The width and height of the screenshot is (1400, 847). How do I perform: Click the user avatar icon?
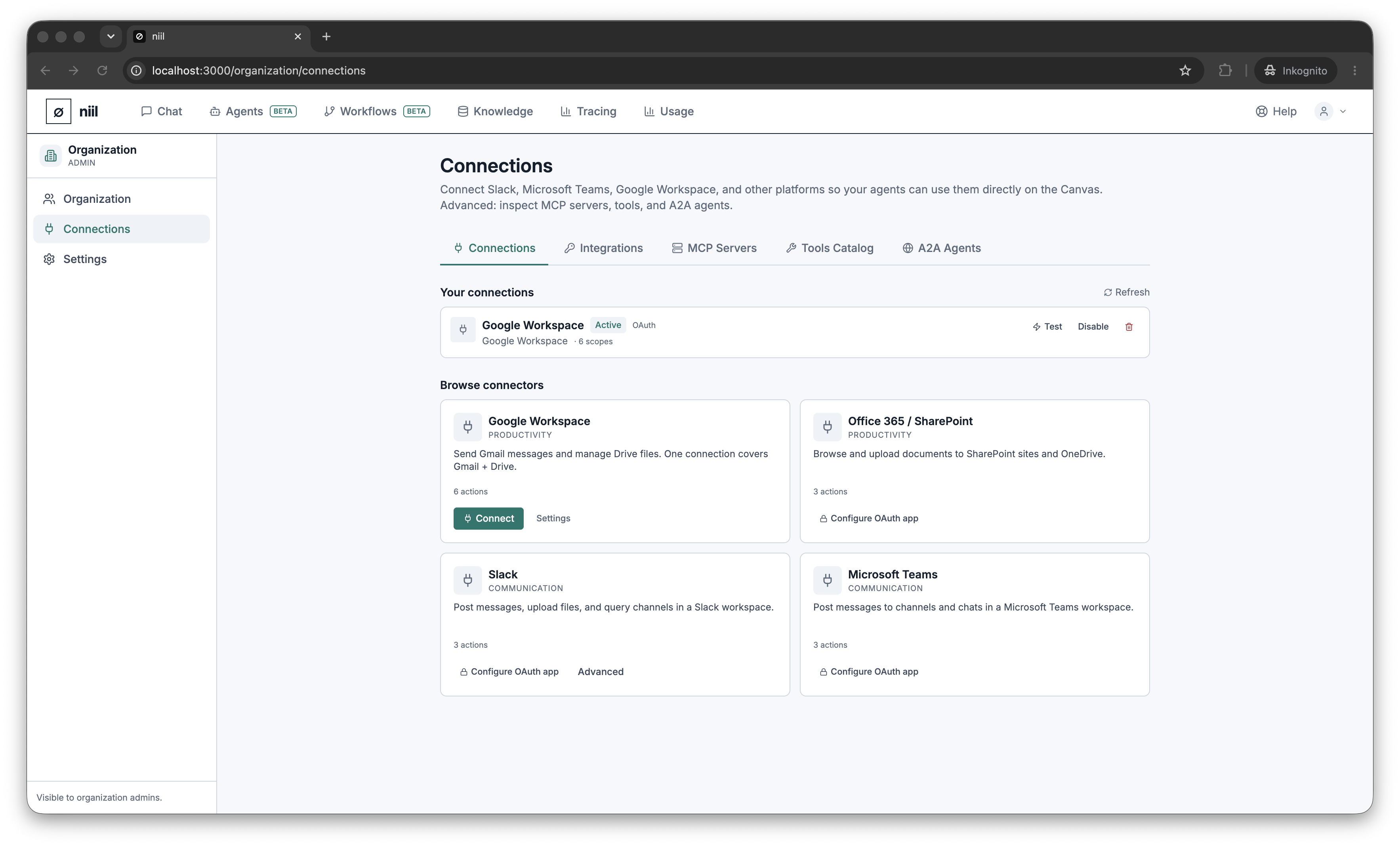pos(1324,111)
